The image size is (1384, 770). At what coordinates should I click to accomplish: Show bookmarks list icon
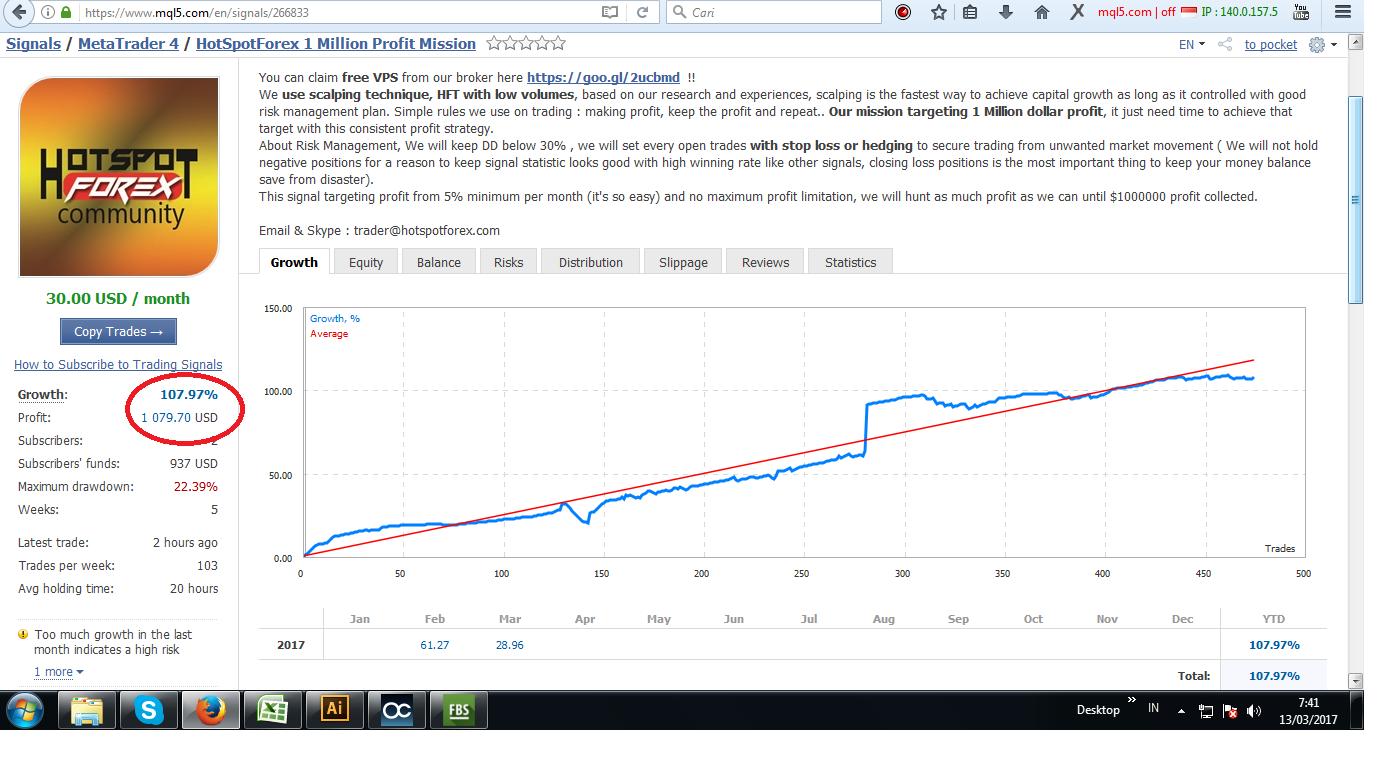pyautogui.click(x=970, y=13)
